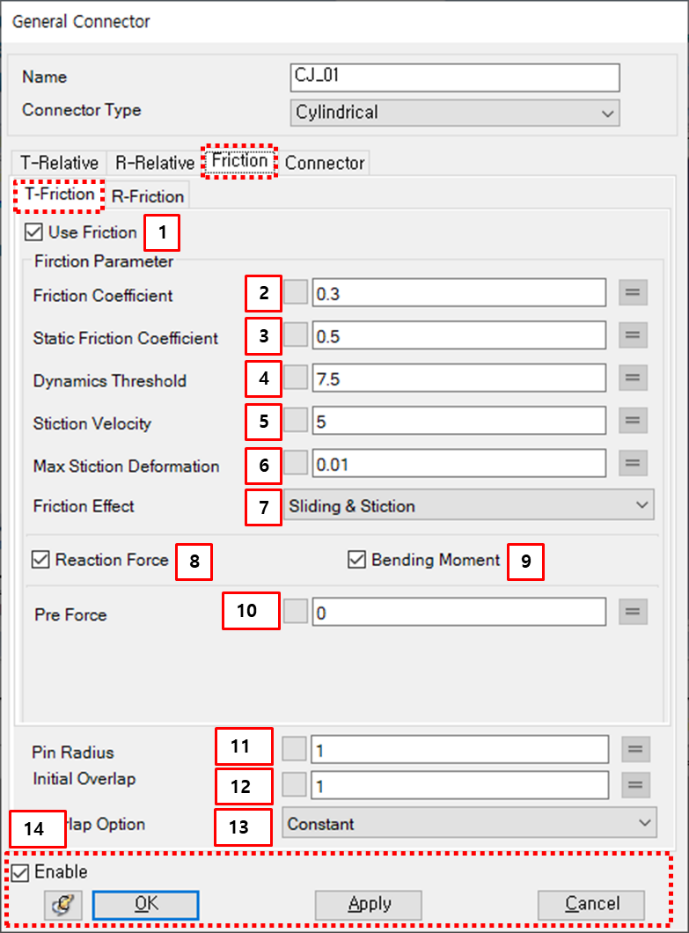Apply the connector settings

coord(368,903)
